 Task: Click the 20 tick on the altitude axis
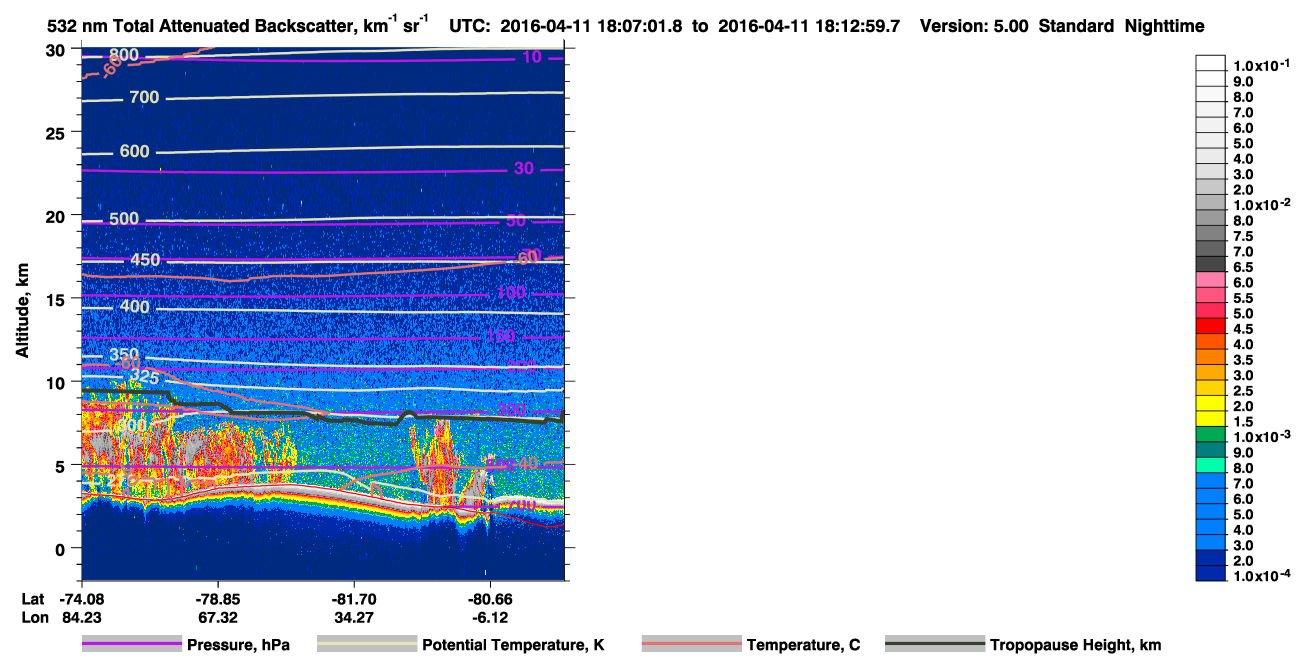pyautogui.click(x=57, y=215)
